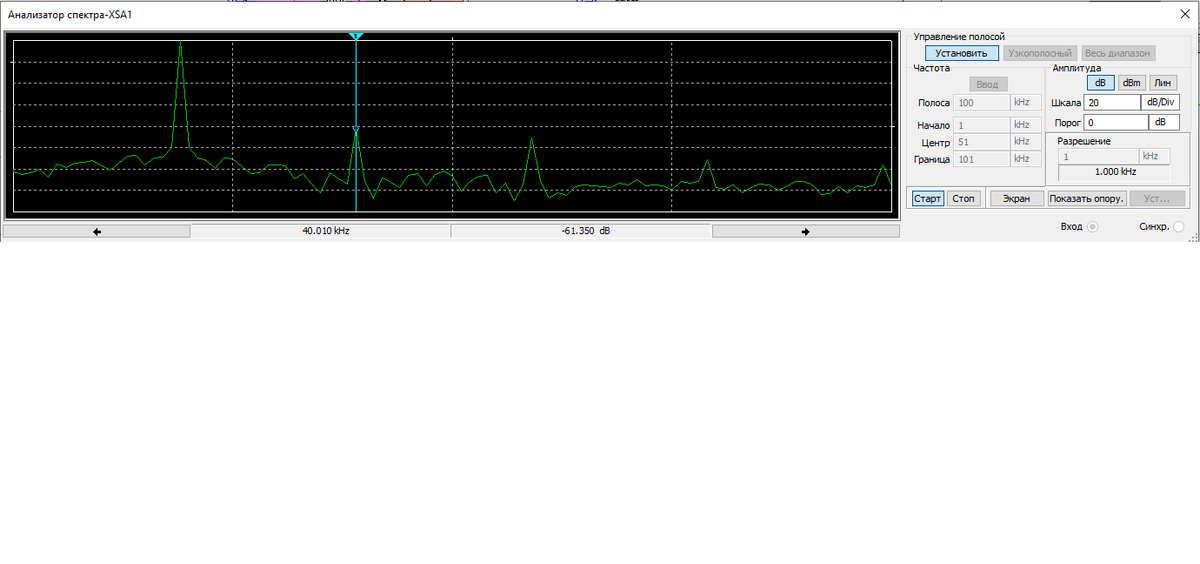Move cursor right with arrow button
This screenshot has height=564, width=1200.
tap(805, 231)
